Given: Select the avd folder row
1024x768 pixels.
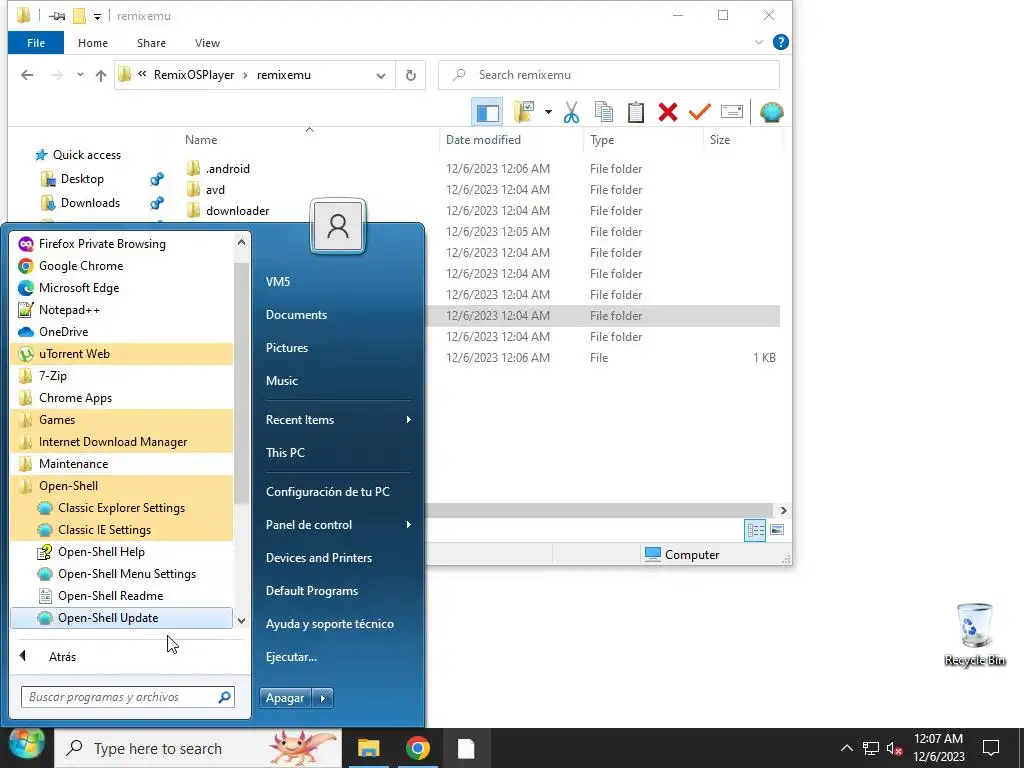Looking at the screenshot, I should click(215, 190).
